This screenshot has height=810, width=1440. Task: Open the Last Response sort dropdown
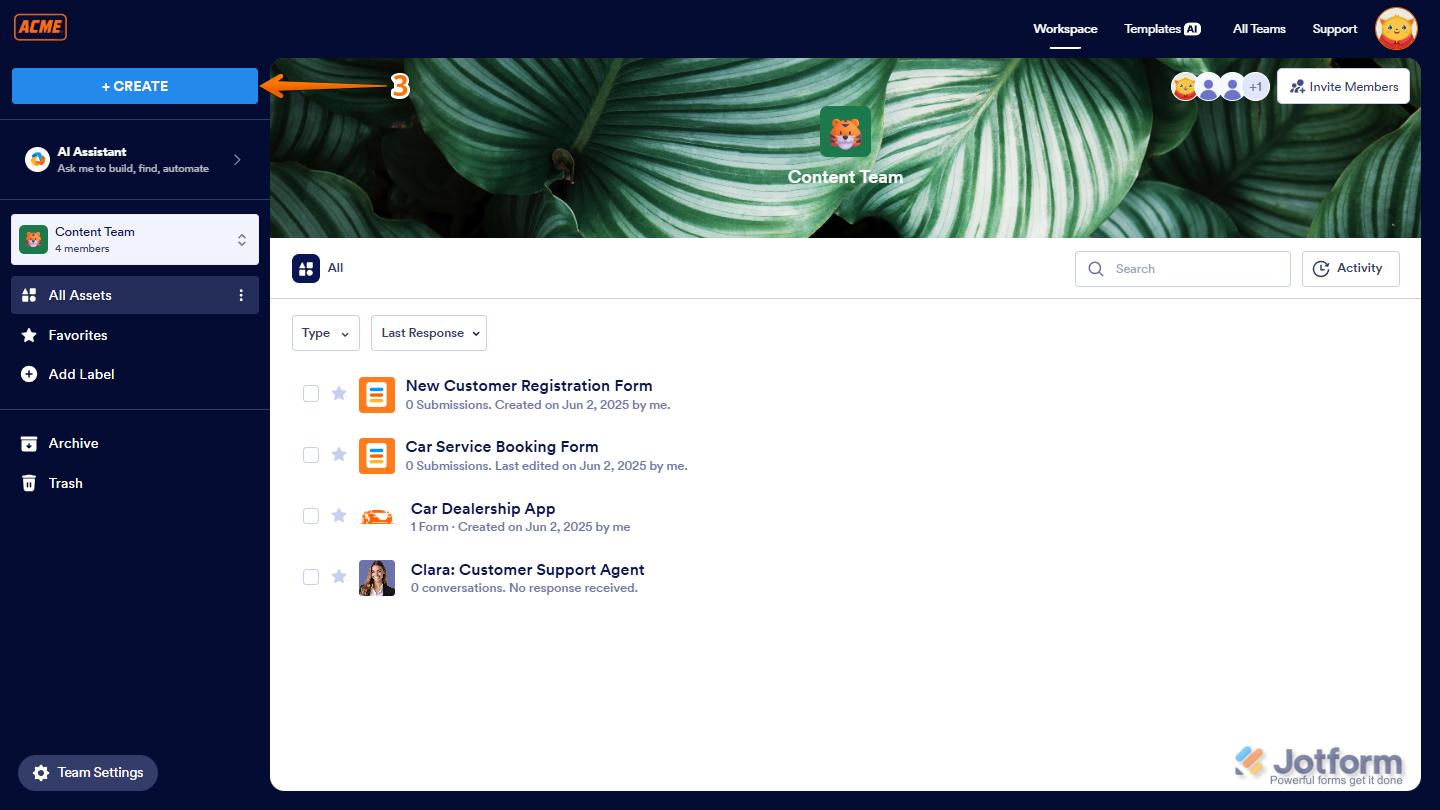coord(428,332)
